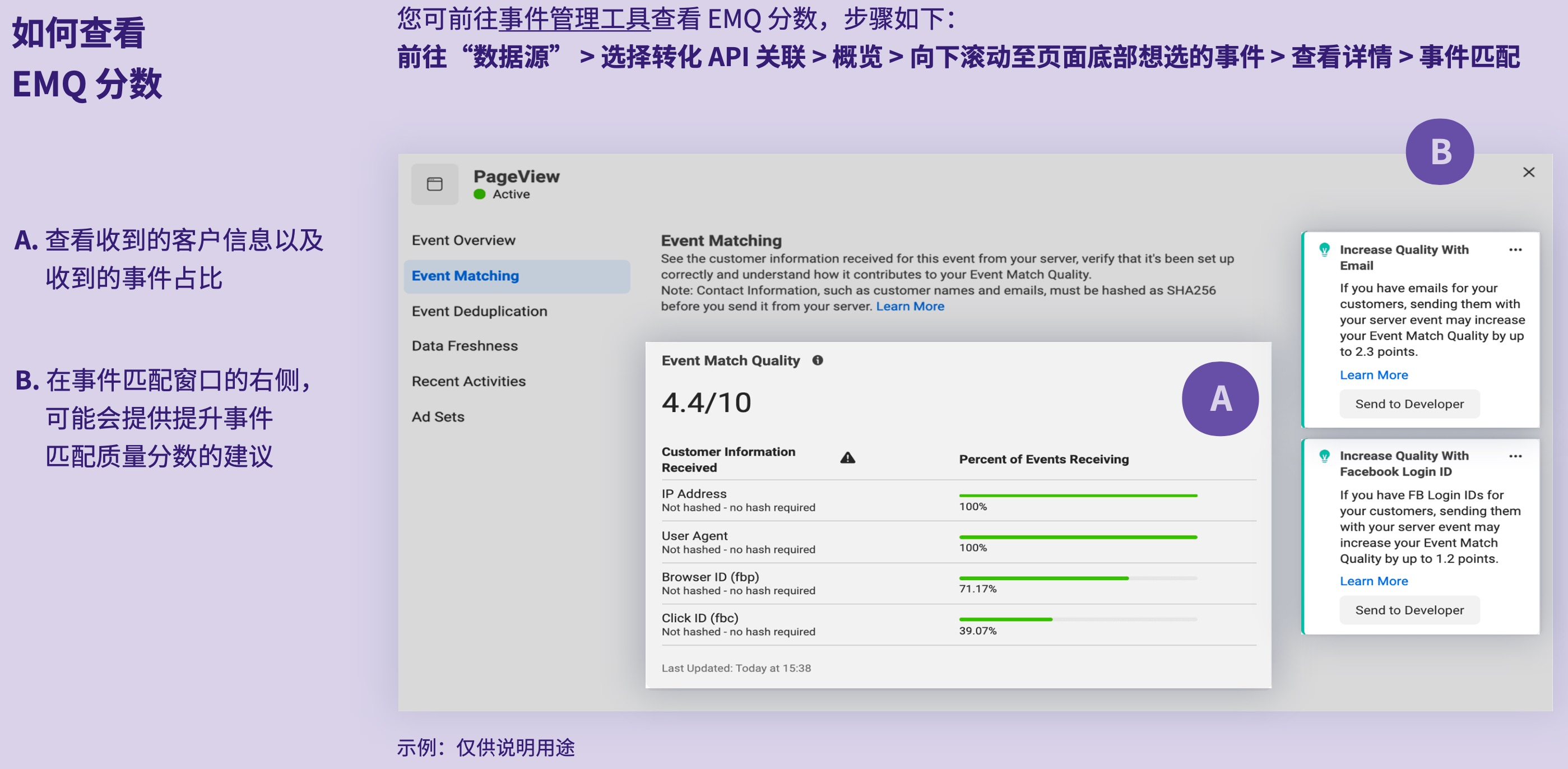Click the IP Address 100% progress bar

coord(1078,495)
